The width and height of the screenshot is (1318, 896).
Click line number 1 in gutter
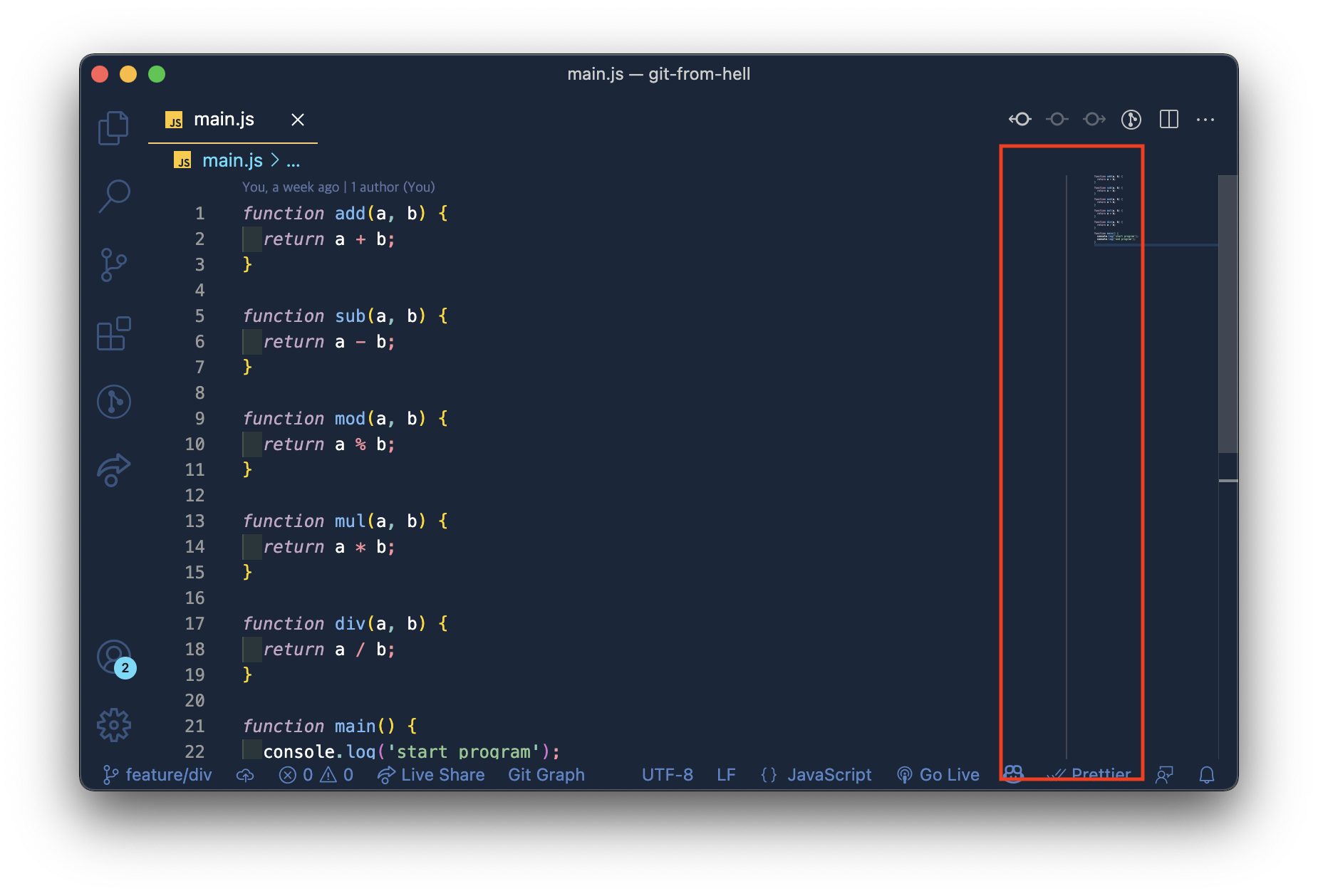tap(199, 213)
